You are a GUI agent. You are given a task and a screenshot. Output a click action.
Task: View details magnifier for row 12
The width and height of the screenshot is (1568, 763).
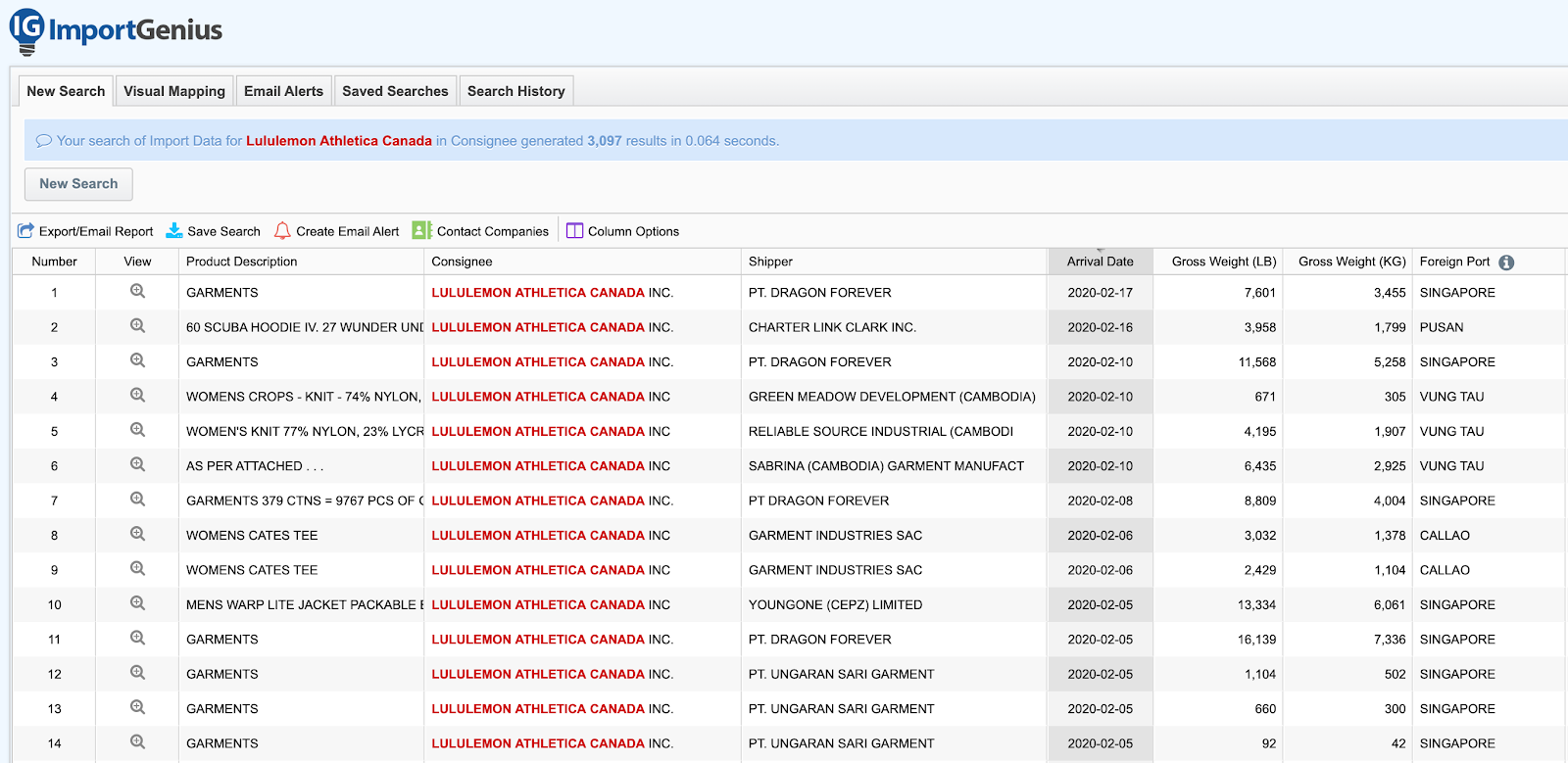(x=138, y=673)
